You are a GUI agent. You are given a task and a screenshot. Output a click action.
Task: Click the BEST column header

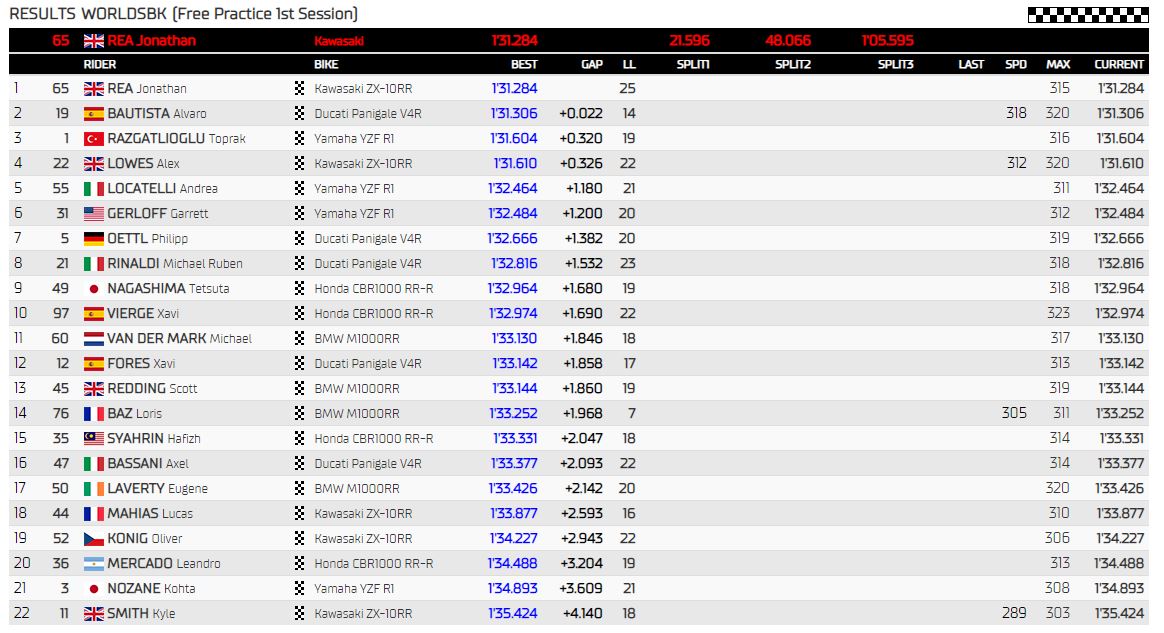(x=524, y=65)
